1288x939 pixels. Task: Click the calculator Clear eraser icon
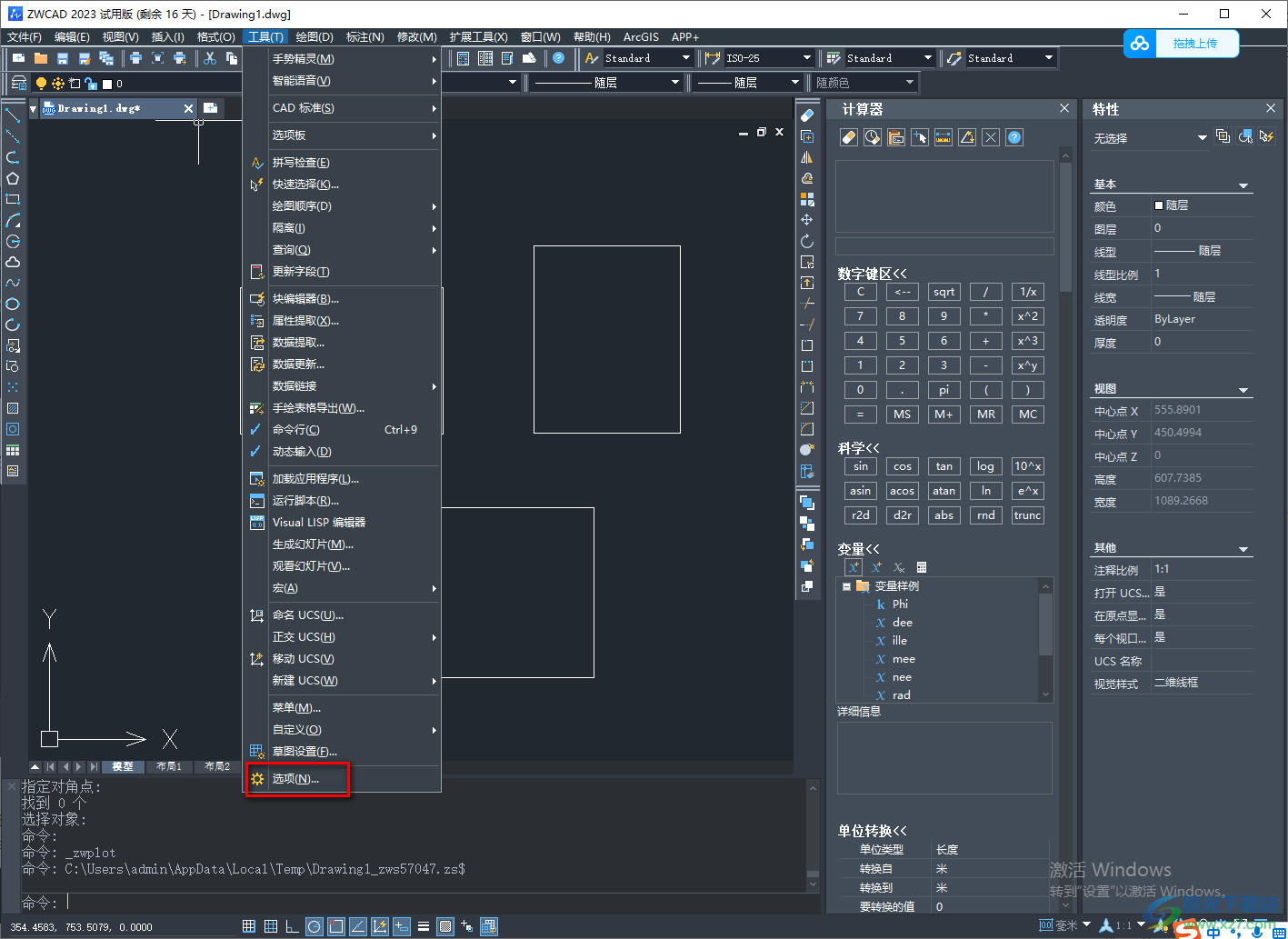[x=848, y=137]
